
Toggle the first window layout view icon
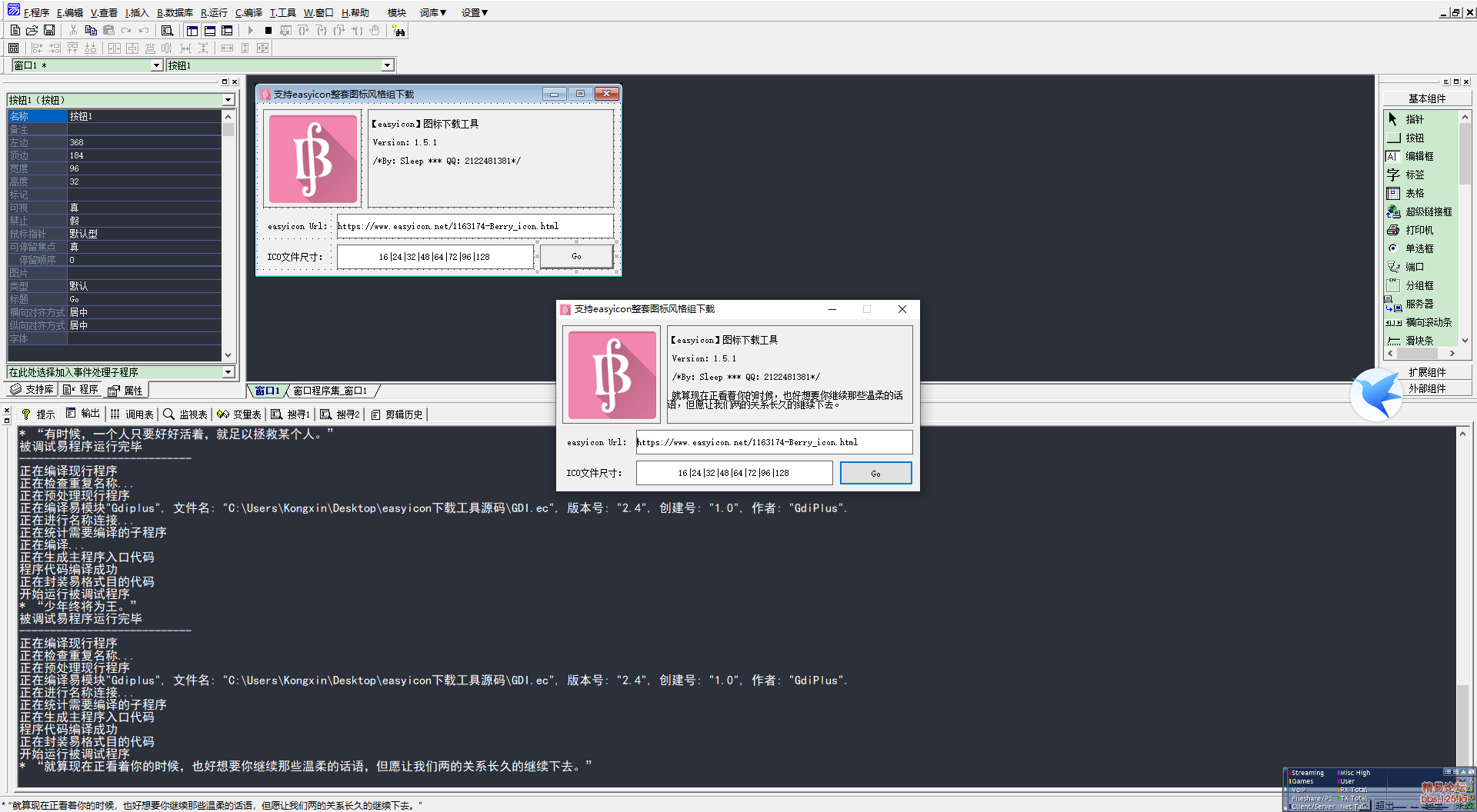[x=192, y=31]
